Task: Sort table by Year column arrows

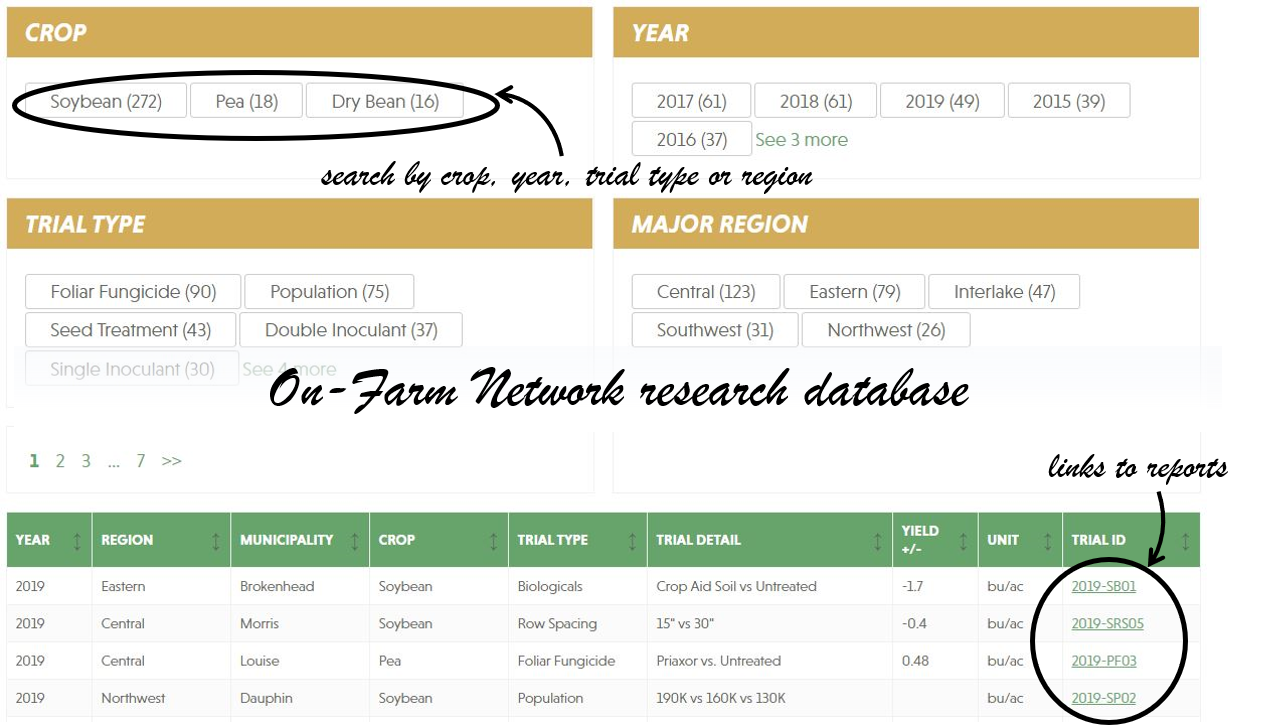Action: coord(77,540)
